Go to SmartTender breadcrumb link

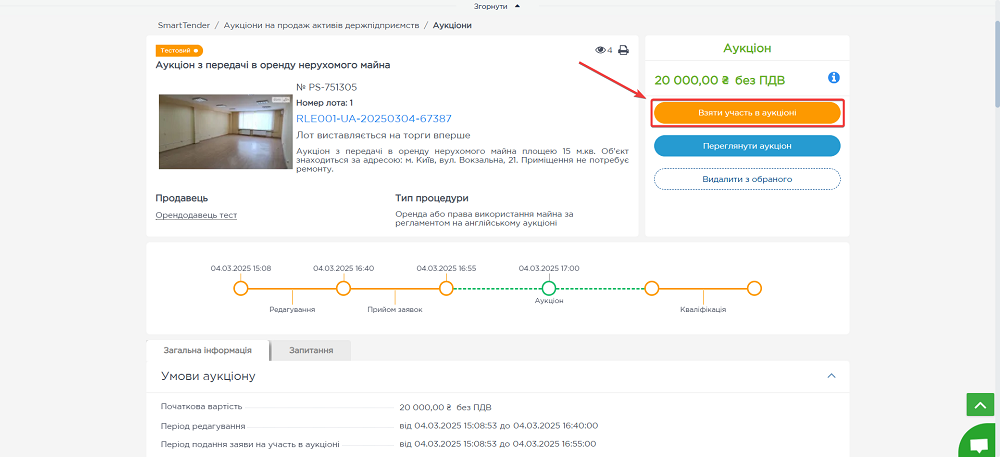[184, 25]
